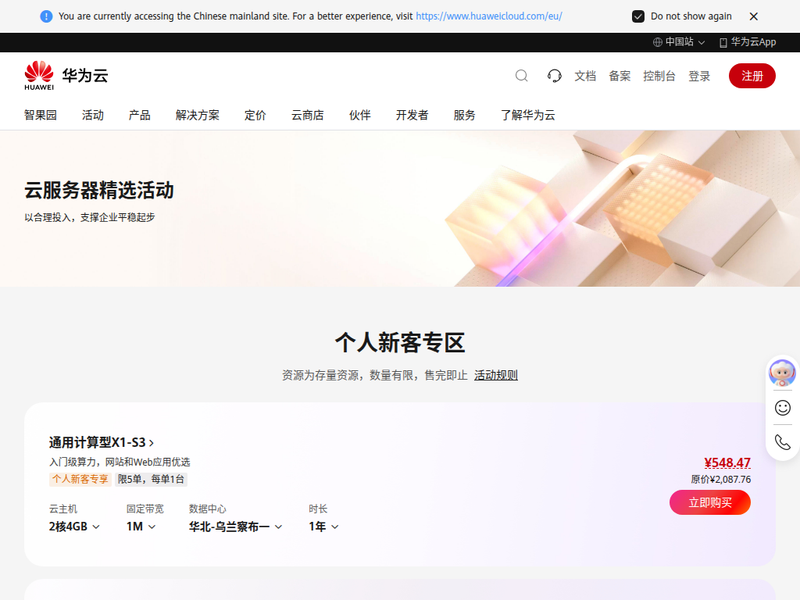Screen dimensions: 800x600
Task: Open the AI assistant avatar icon
Action: (782, 372)
